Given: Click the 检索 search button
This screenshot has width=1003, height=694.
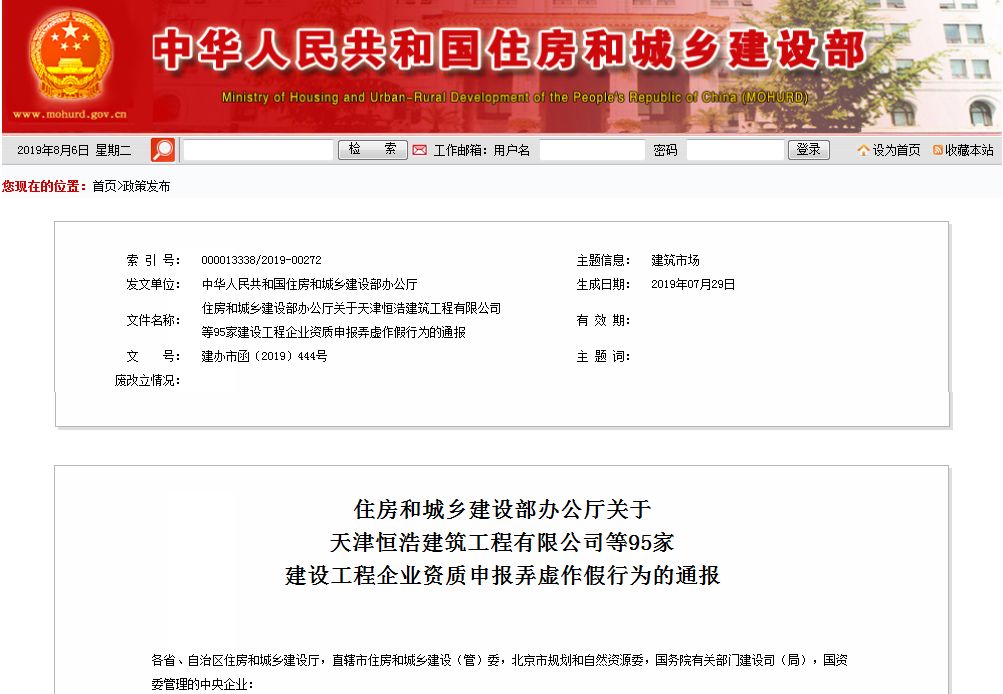Looking at the screenshot, I should [x=372, y=150].
